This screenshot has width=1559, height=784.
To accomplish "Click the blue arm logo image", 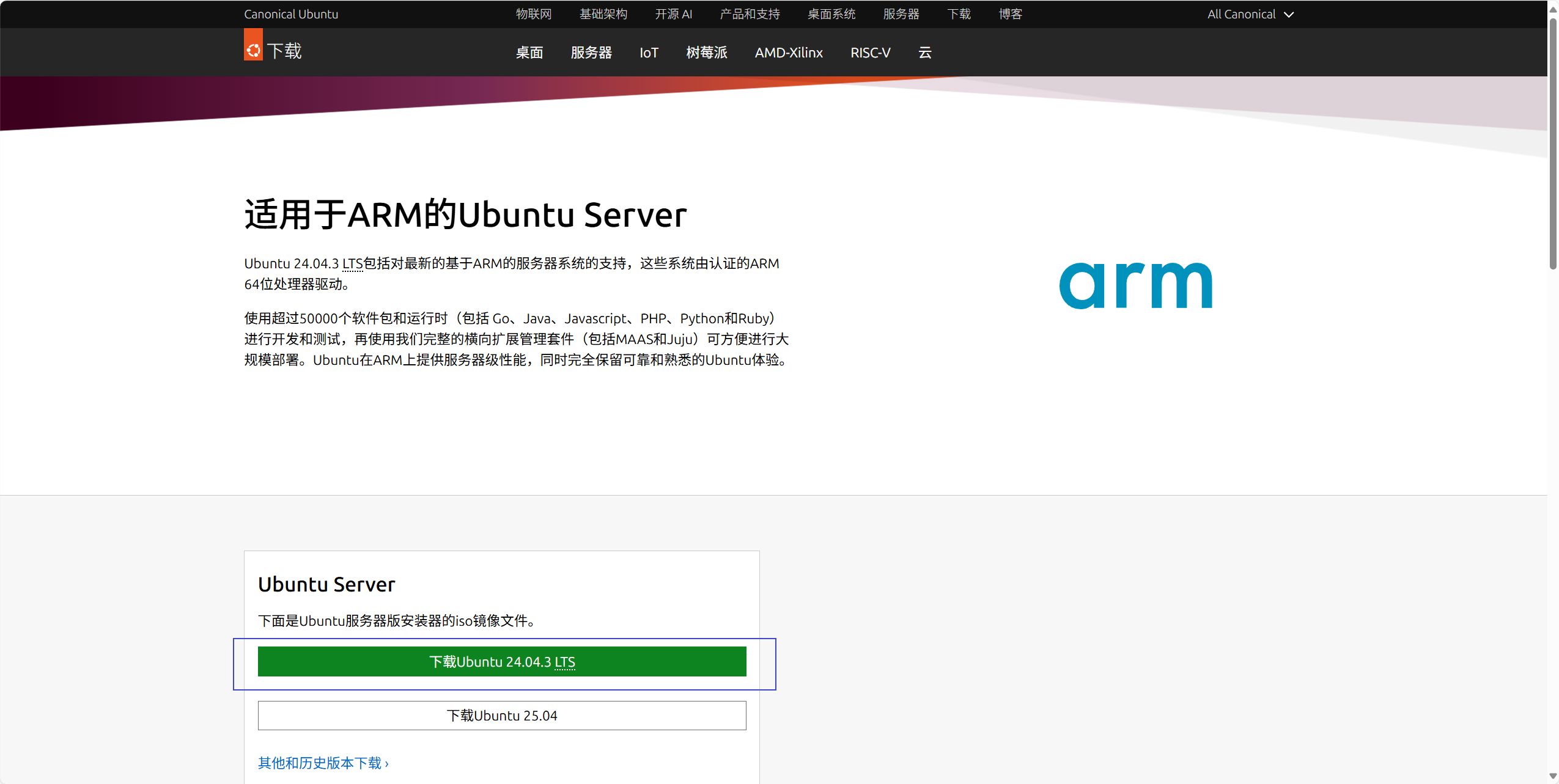I will coord(1135,285).
